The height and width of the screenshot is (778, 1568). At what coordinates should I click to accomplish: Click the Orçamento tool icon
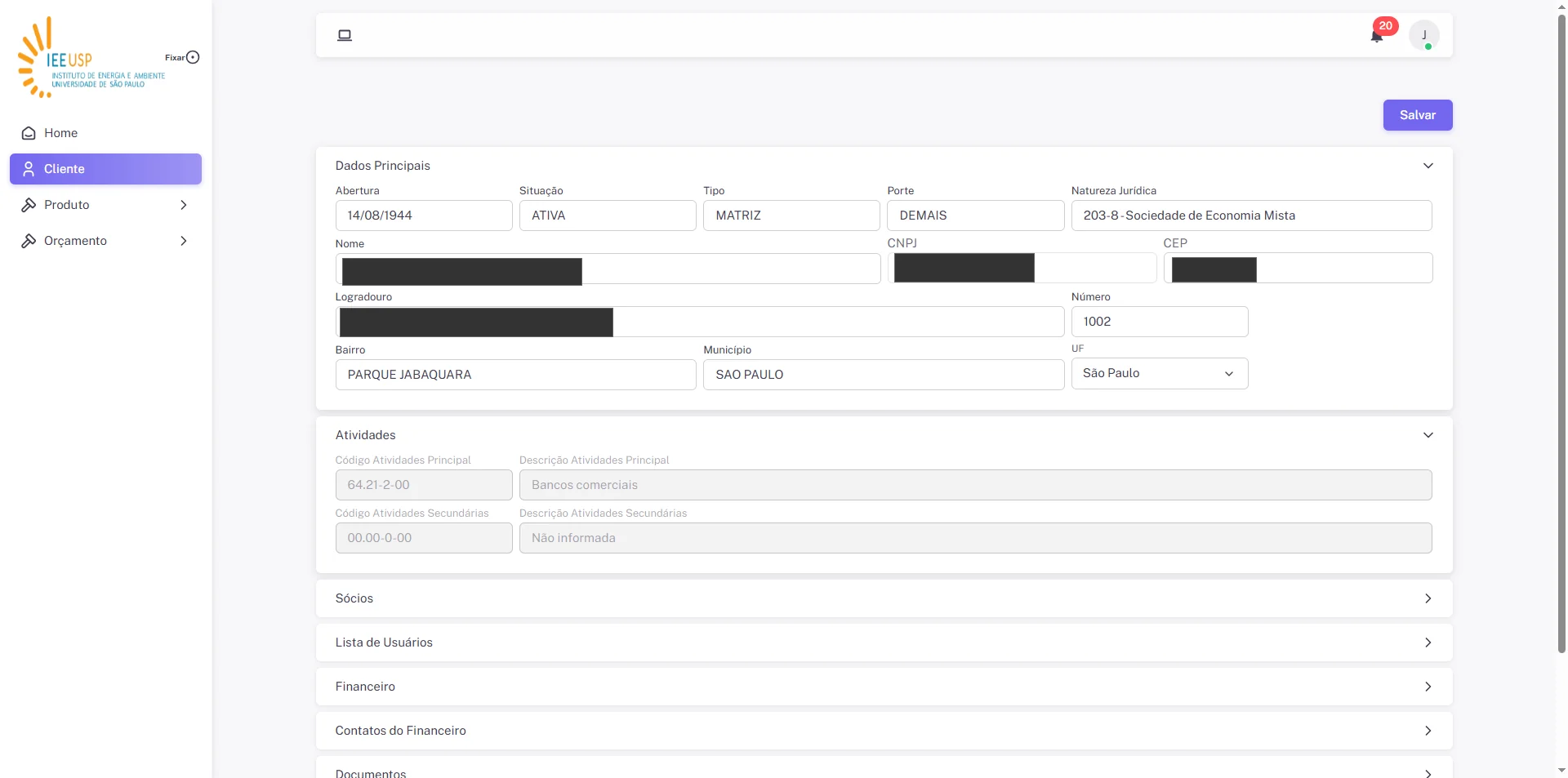click(x=29, y=241)
